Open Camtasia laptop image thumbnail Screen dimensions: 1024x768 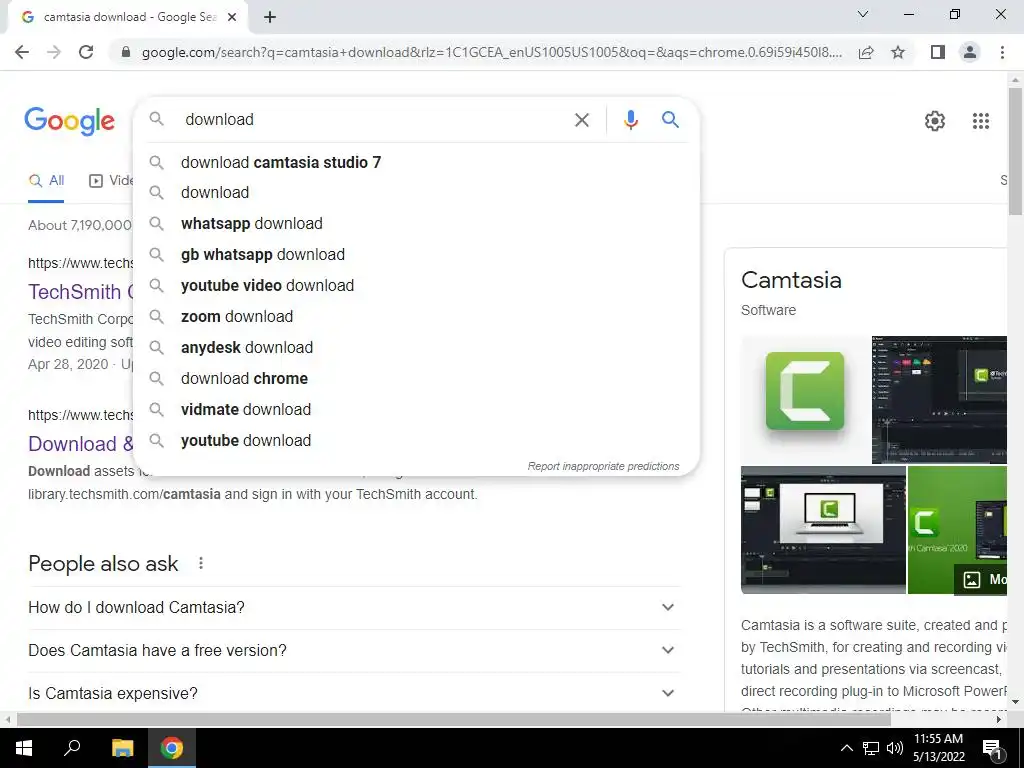pos(823,530)
